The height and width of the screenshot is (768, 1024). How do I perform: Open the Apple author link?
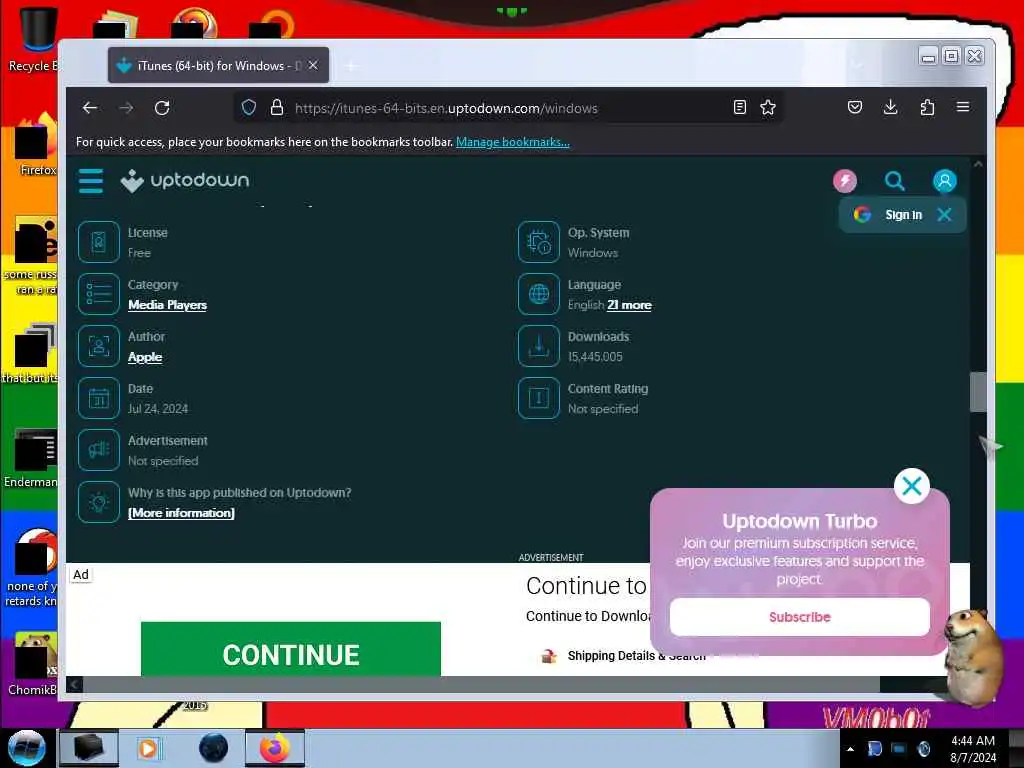click(x=145, y=357)
